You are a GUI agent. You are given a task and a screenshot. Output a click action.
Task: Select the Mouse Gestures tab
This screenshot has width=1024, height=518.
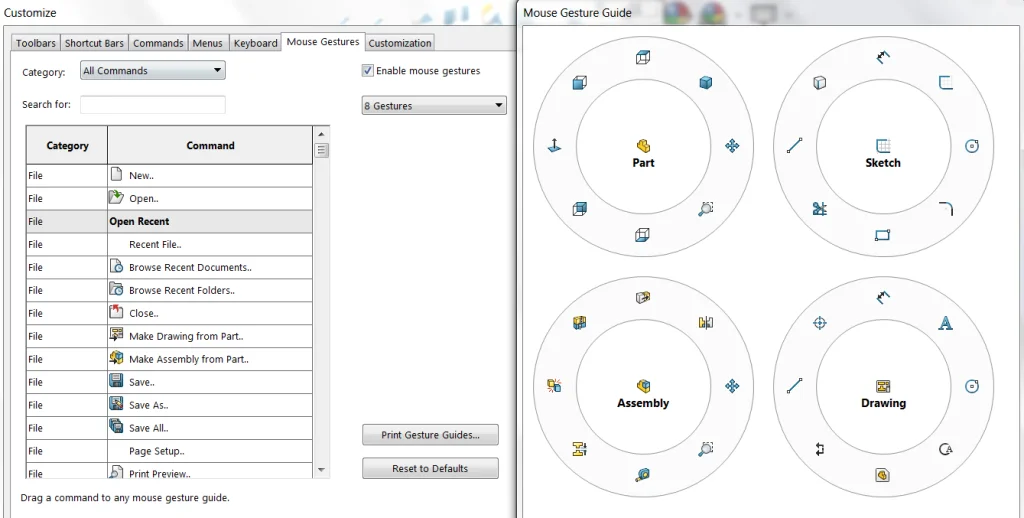point(323,41)
